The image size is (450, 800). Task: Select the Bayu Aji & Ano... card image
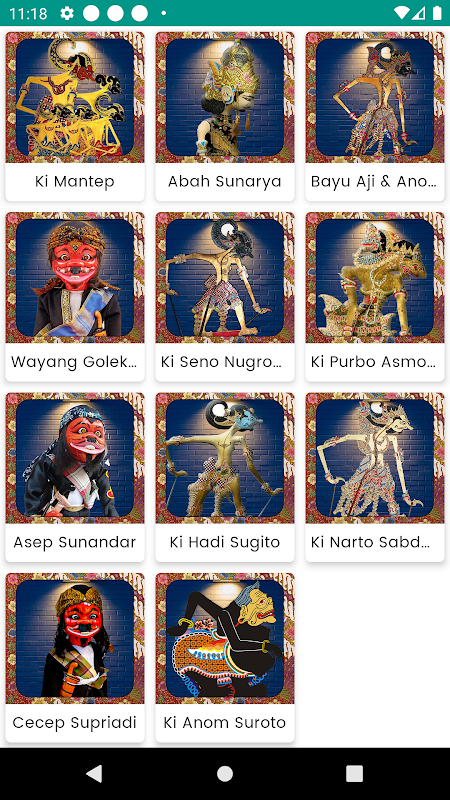[x=375, y=97]
